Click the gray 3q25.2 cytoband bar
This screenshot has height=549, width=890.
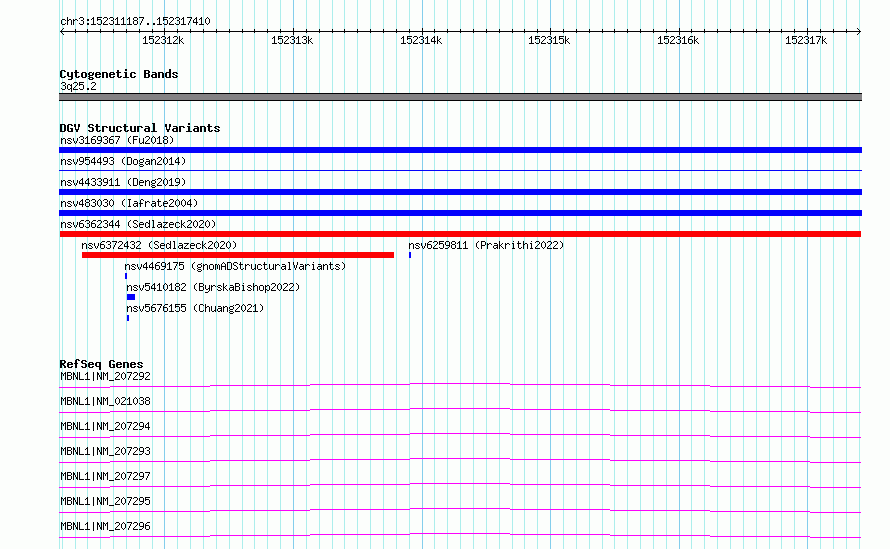click(x=460, y=97)
